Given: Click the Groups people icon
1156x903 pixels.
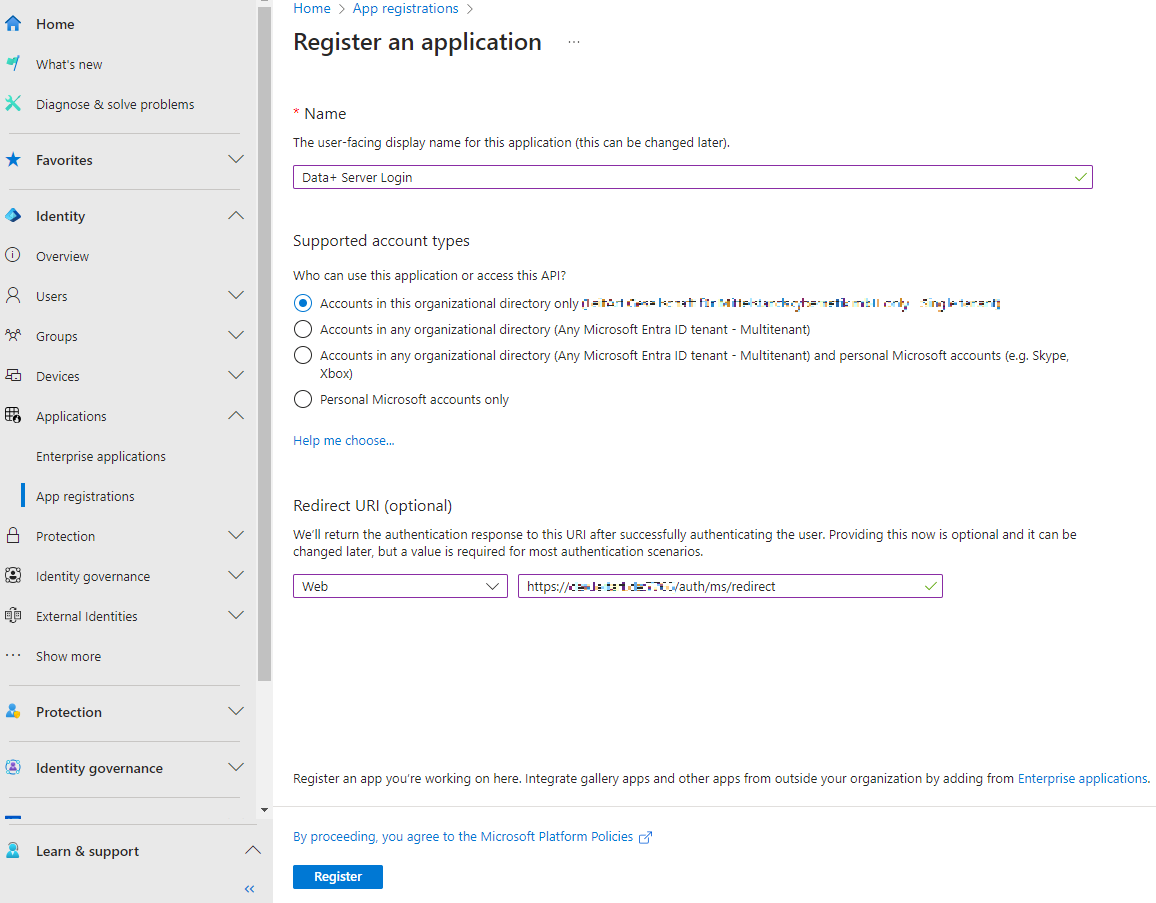Looking at the screenshot, I should tap(13, 335).
